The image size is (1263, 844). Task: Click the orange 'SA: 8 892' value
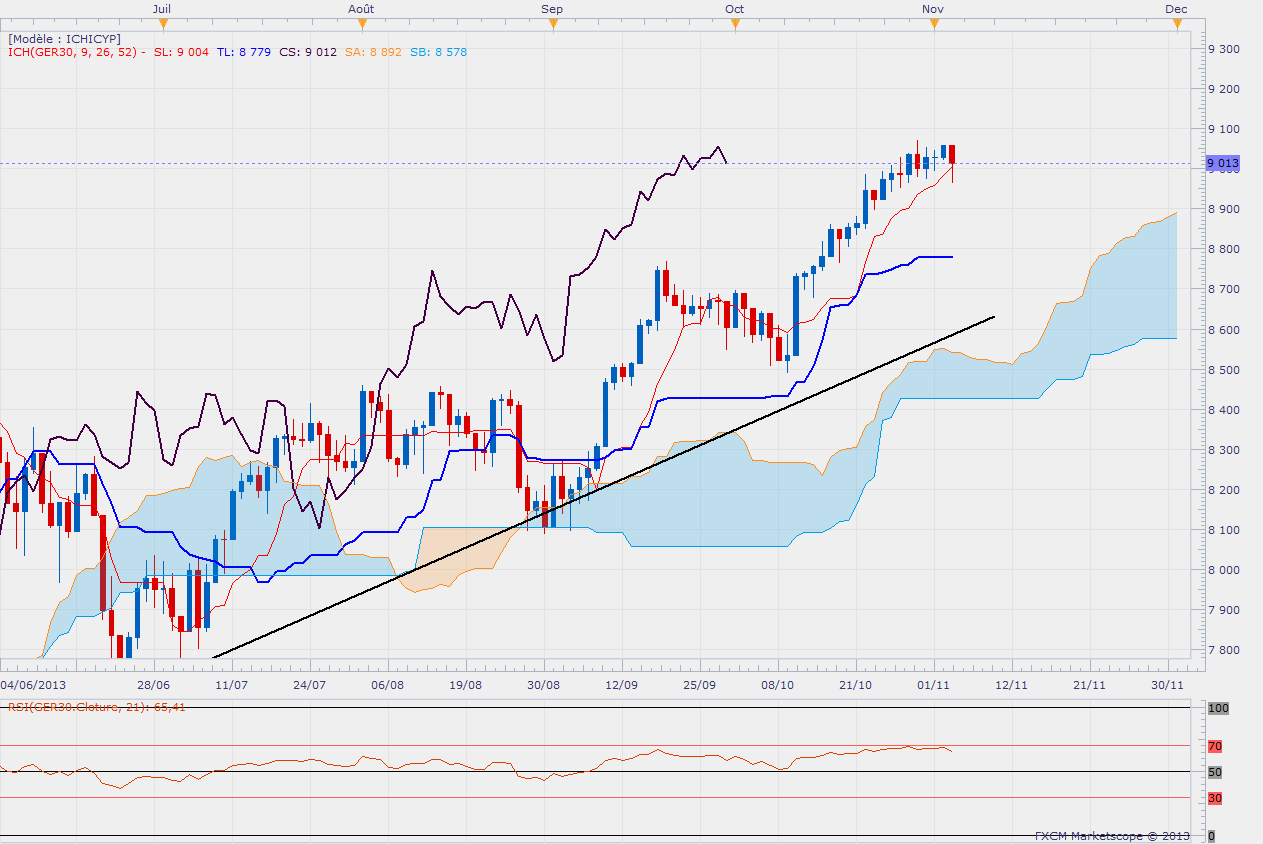pos(373,52)
